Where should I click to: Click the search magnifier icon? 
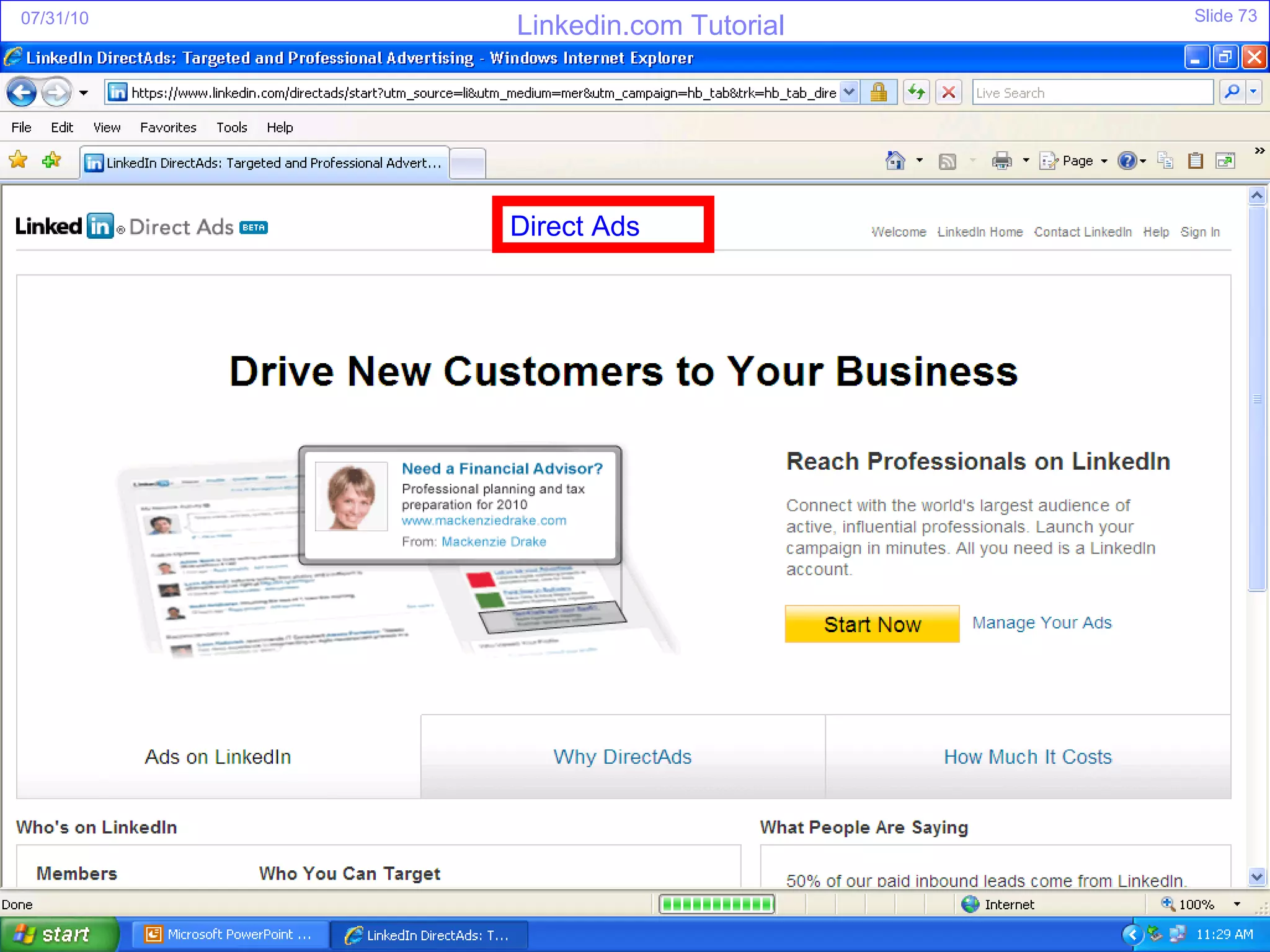pos(1232,92)
